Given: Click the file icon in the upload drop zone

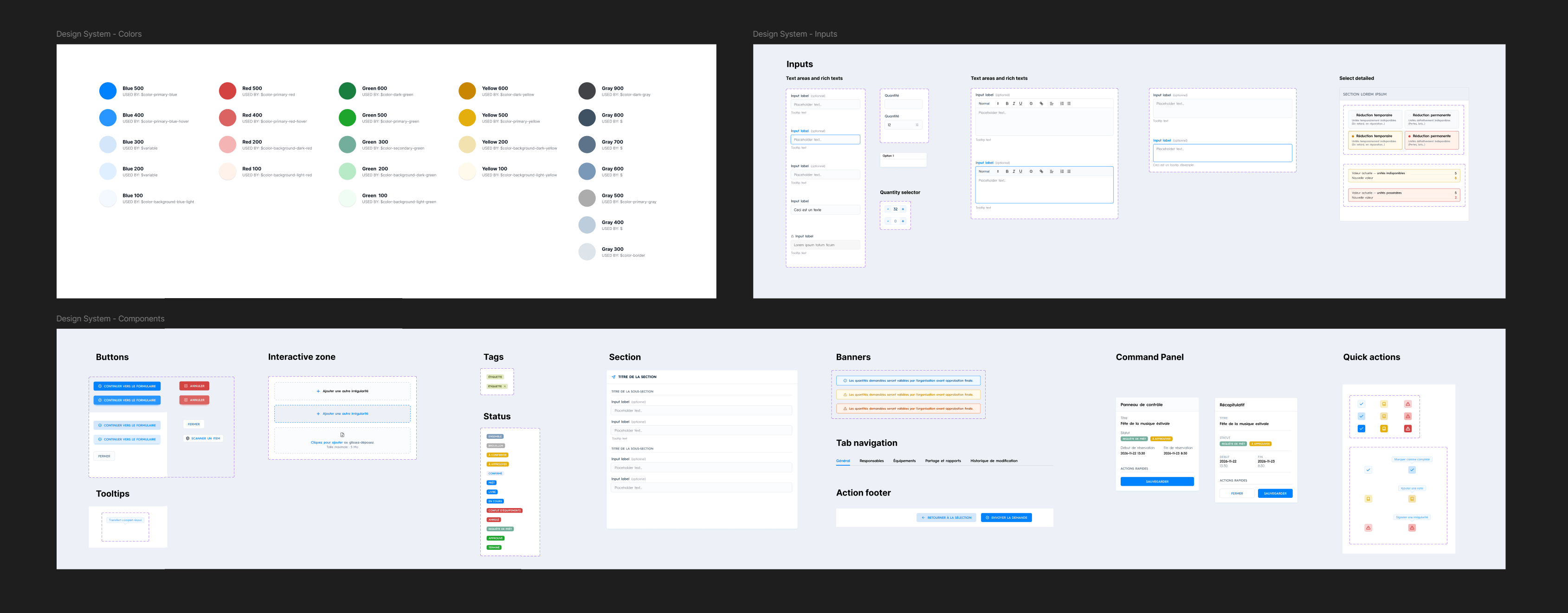Looking at the screenshot, I should pyautogui.click(x=342, y=435).
